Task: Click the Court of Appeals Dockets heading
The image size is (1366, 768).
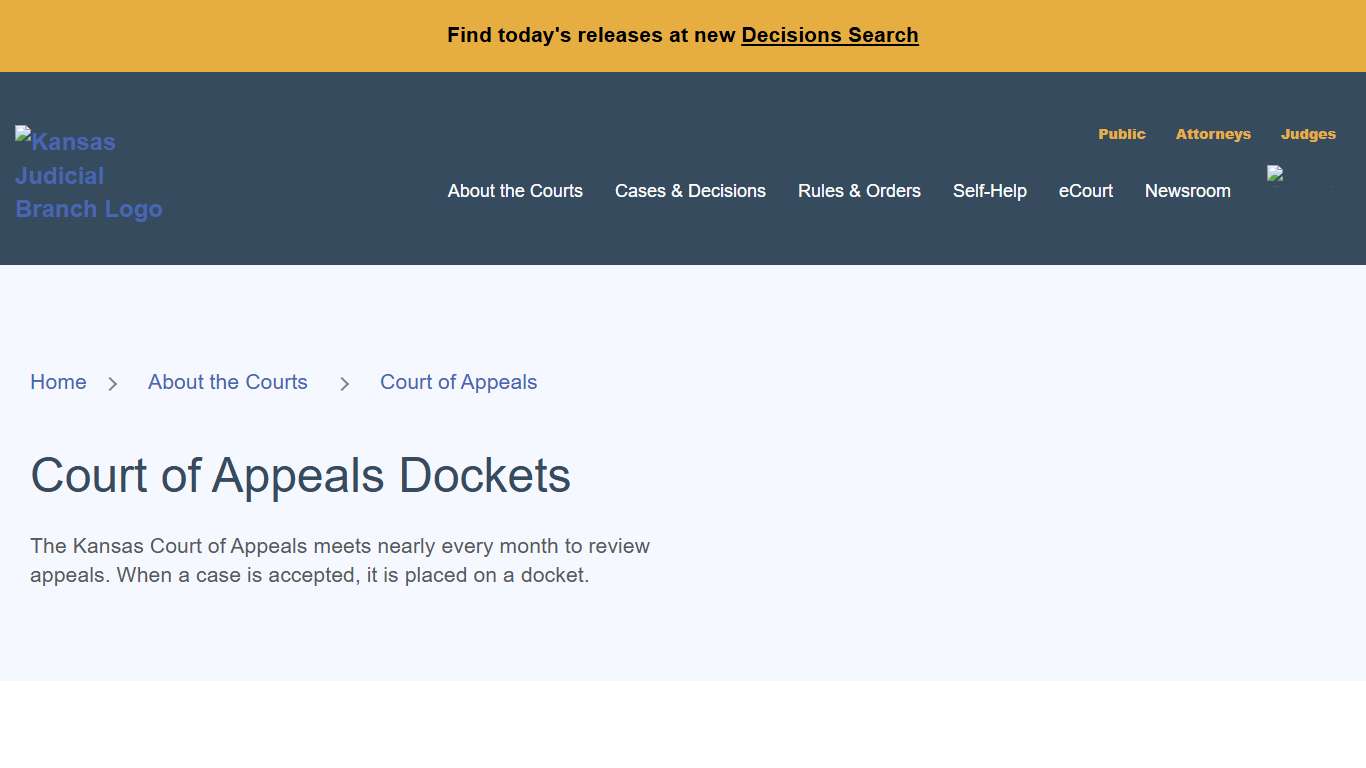Action: (x=300, y=476)
